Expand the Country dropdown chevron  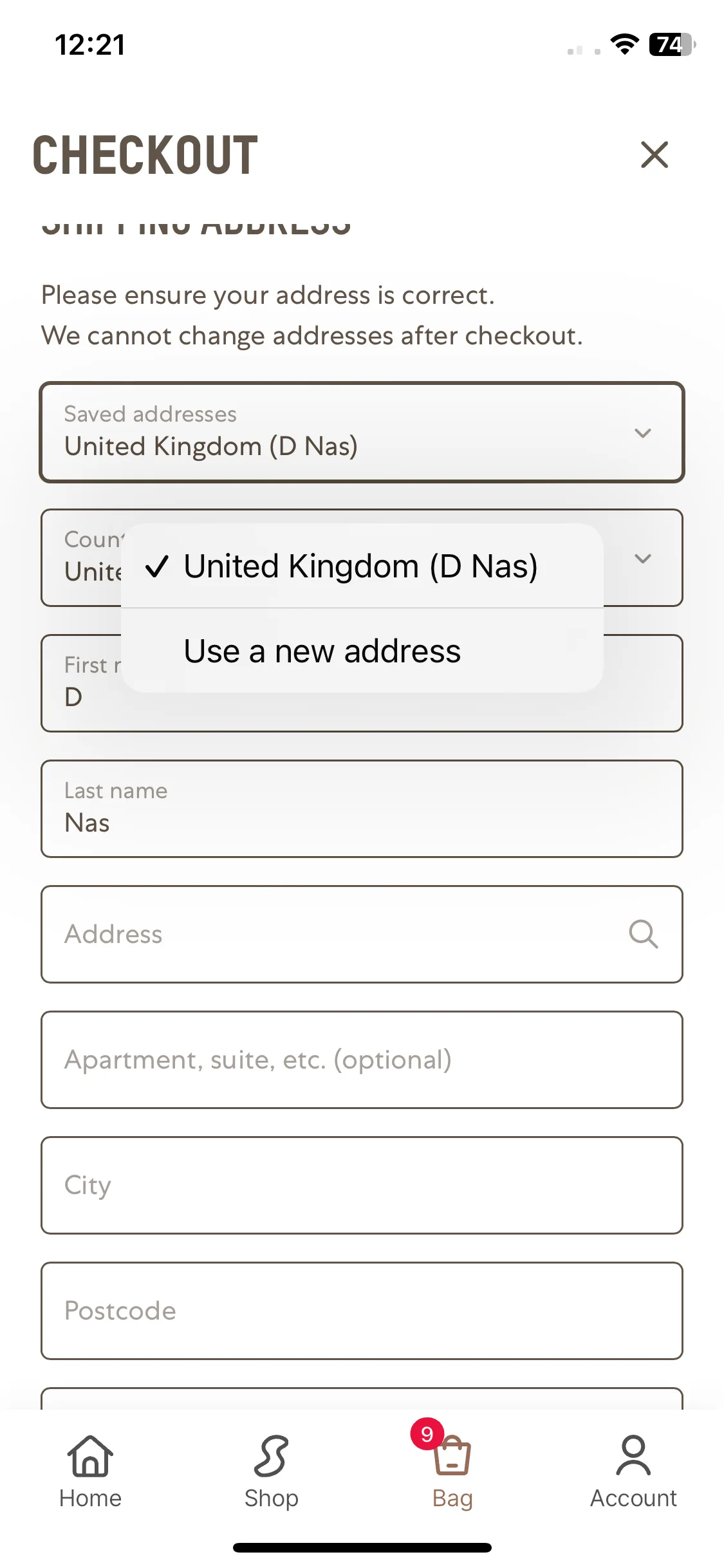click(x=643, y=559)
